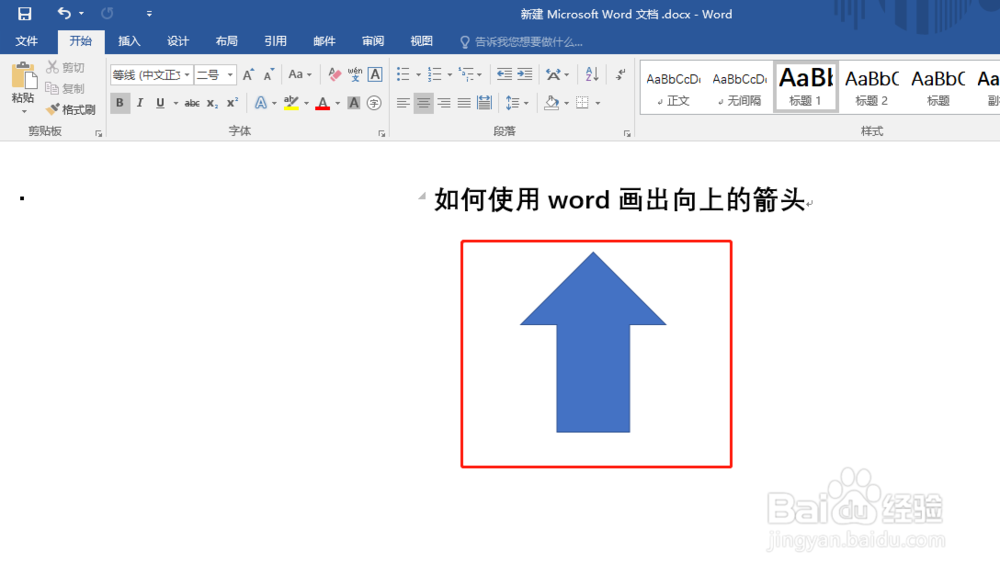The height and width of the screenshot is (574, 1000).
Task: Decrease the font size with the smaller A icon
Action: [268, 75]
